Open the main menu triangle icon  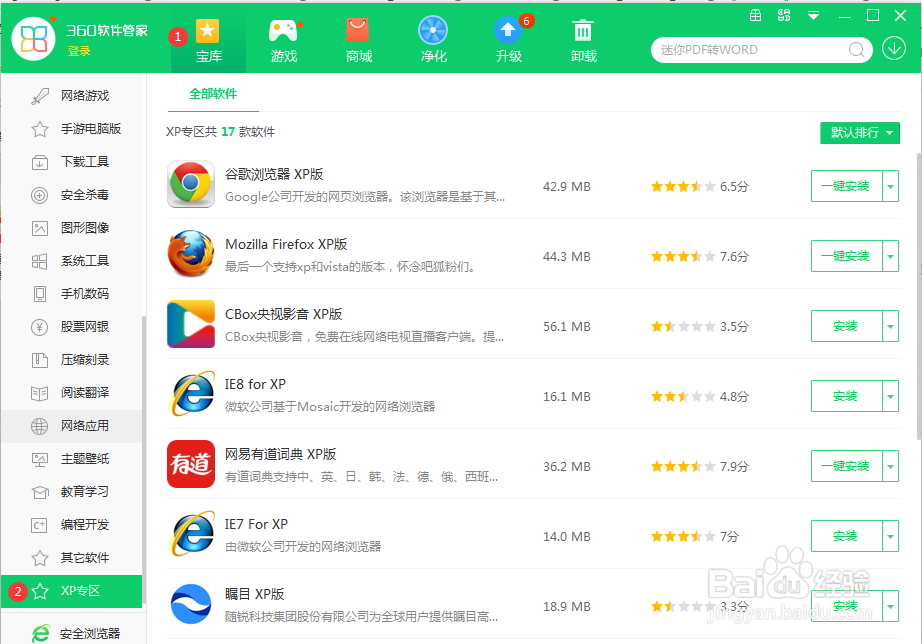click(x=813, y=16)
